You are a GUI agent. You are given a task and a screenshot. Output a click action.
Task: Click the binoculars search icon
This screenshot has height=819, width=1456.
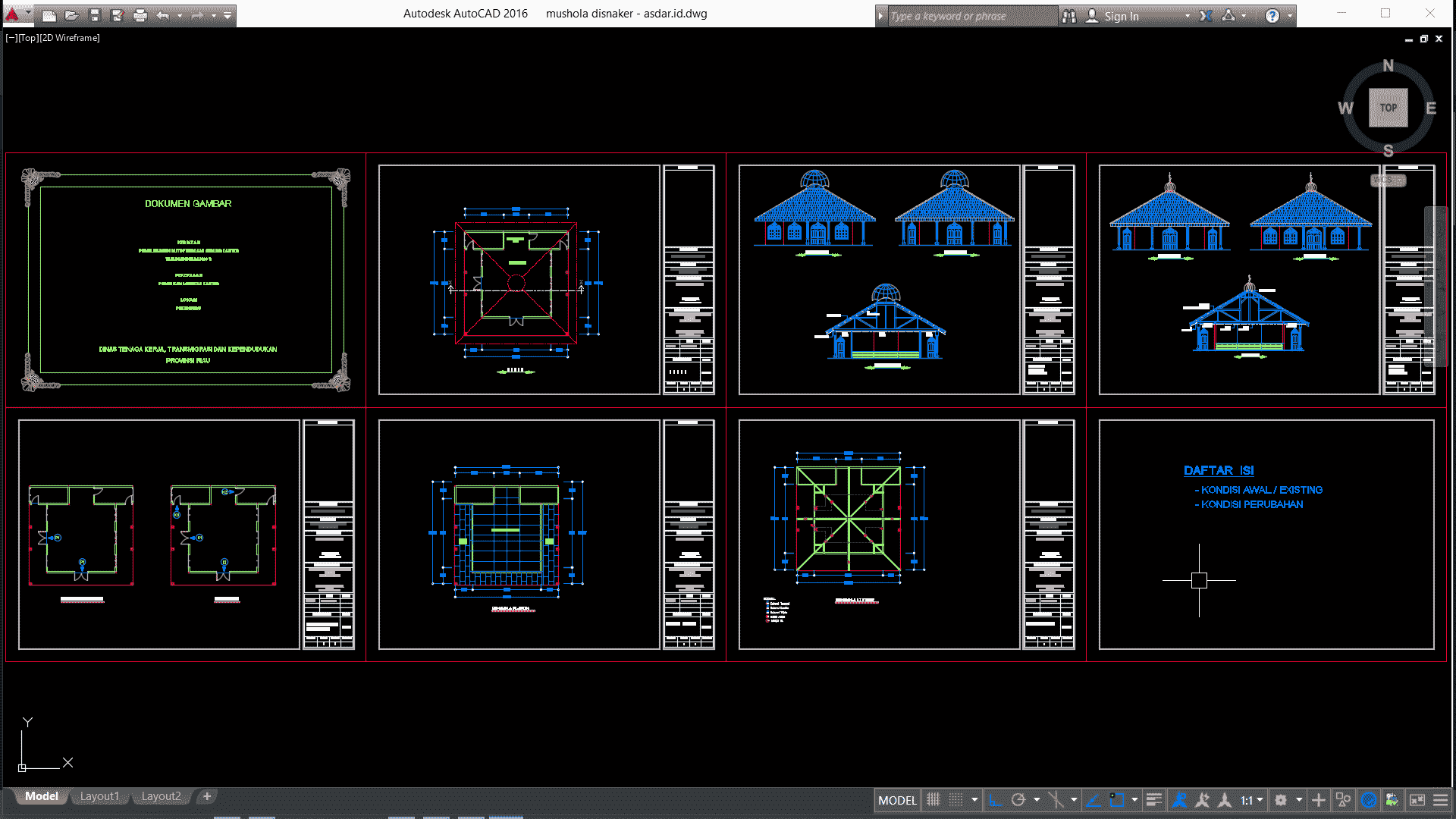tap(1069, 16)
